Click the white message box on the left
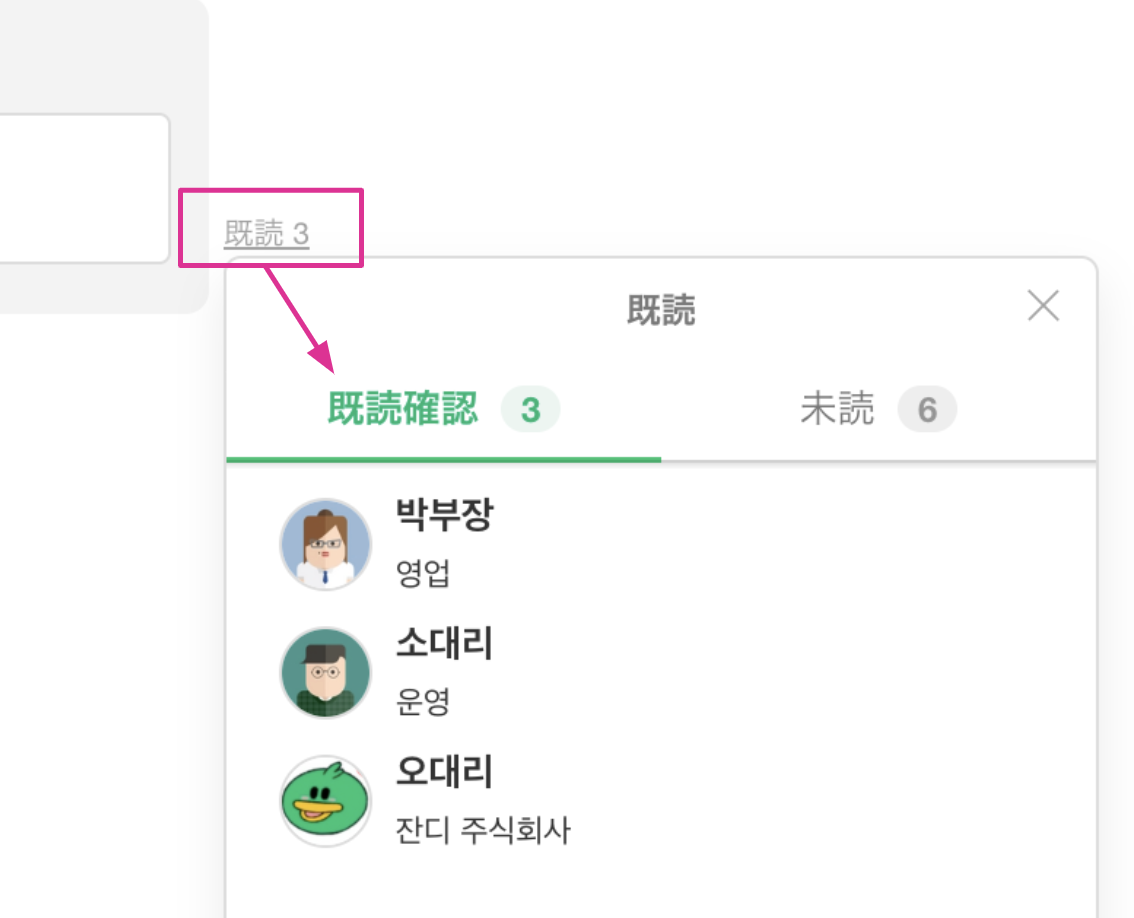The image size is (1134, 918). click(80, 188)
